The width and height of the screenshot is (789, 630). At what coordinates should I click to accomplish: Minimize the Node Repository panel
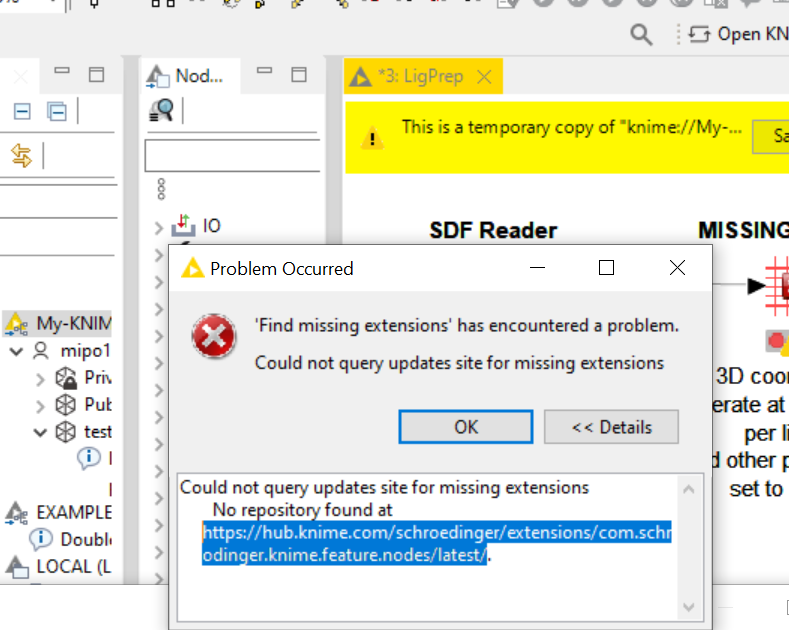click(264, 71)
